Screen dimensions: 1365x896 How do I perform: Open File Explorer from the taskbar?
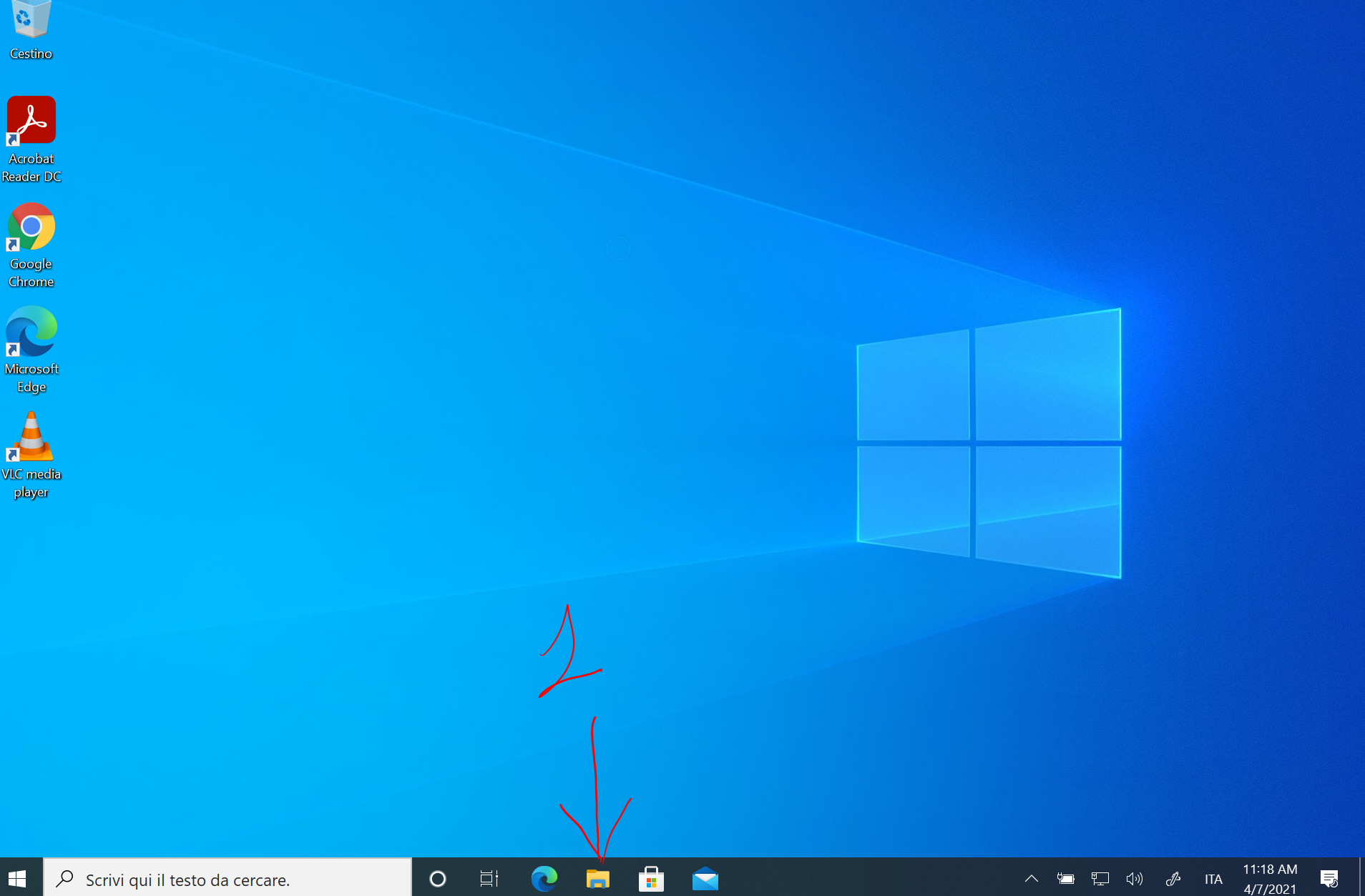point(597,879)
